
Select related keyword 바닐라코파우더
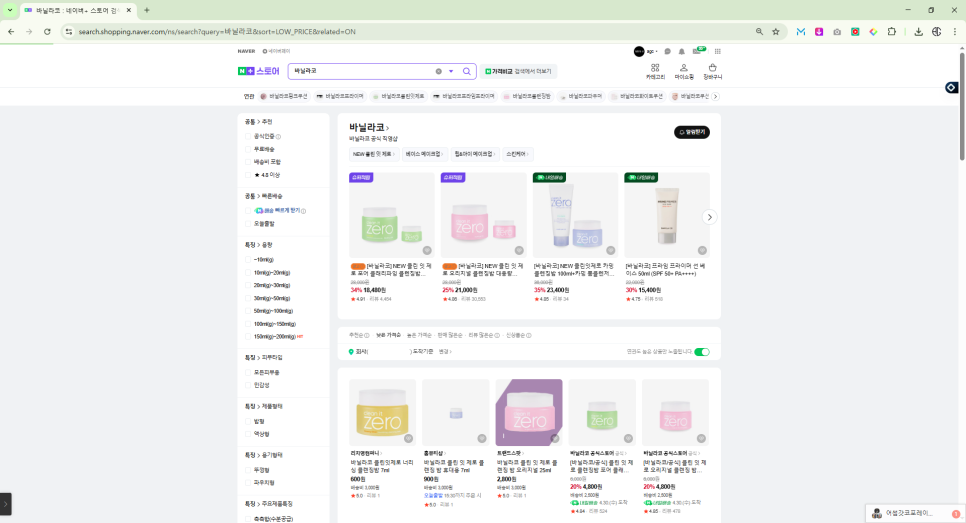(x=581, y=96)
